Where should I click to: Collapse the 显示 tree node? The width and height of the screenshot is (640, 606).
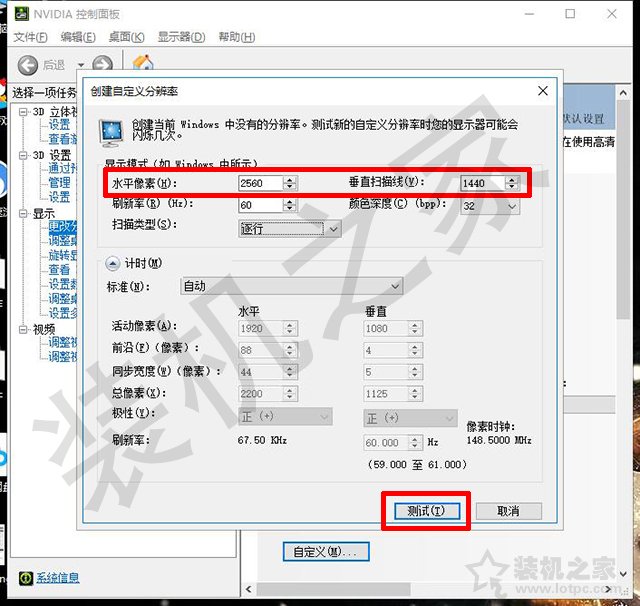23,213
